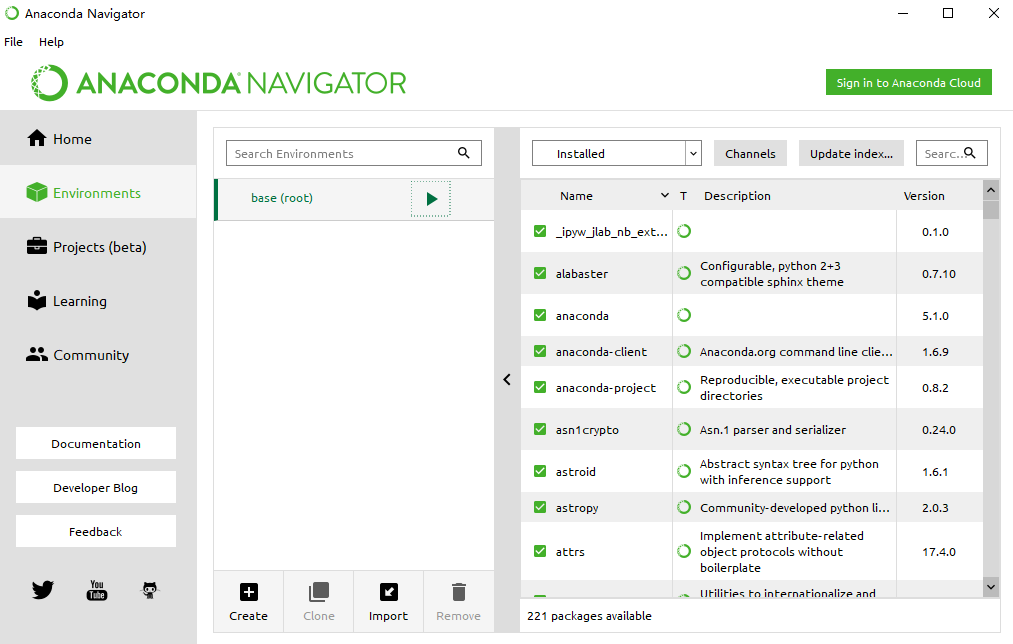Go to the Home tab

coord(98,138)
